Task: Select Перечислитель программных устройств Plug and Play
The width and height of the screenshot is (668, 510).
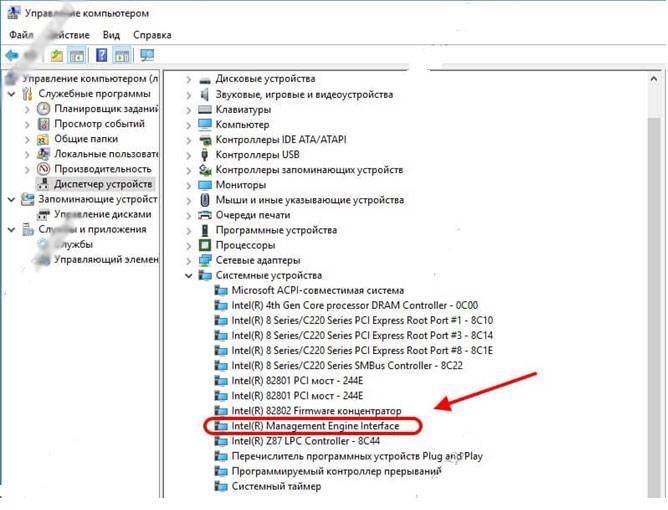Action: [357, 456]
